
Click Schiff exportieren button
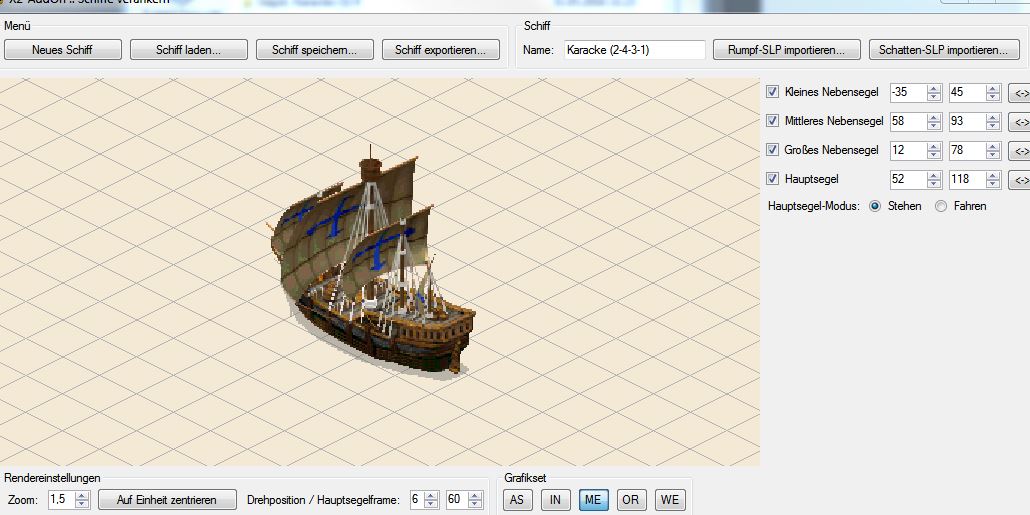coord(440,49)
